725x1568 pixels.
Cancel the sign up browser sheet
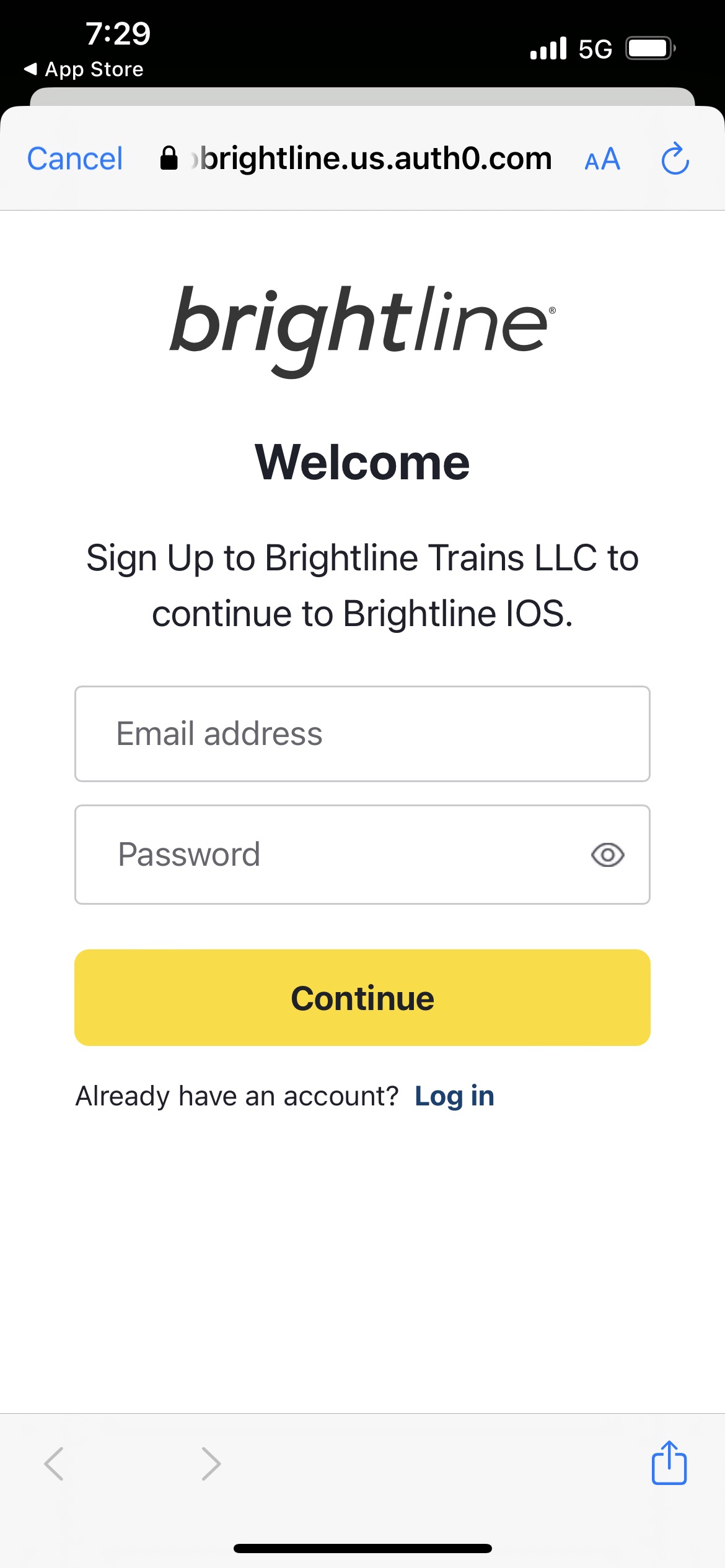(x=75, y=159)
